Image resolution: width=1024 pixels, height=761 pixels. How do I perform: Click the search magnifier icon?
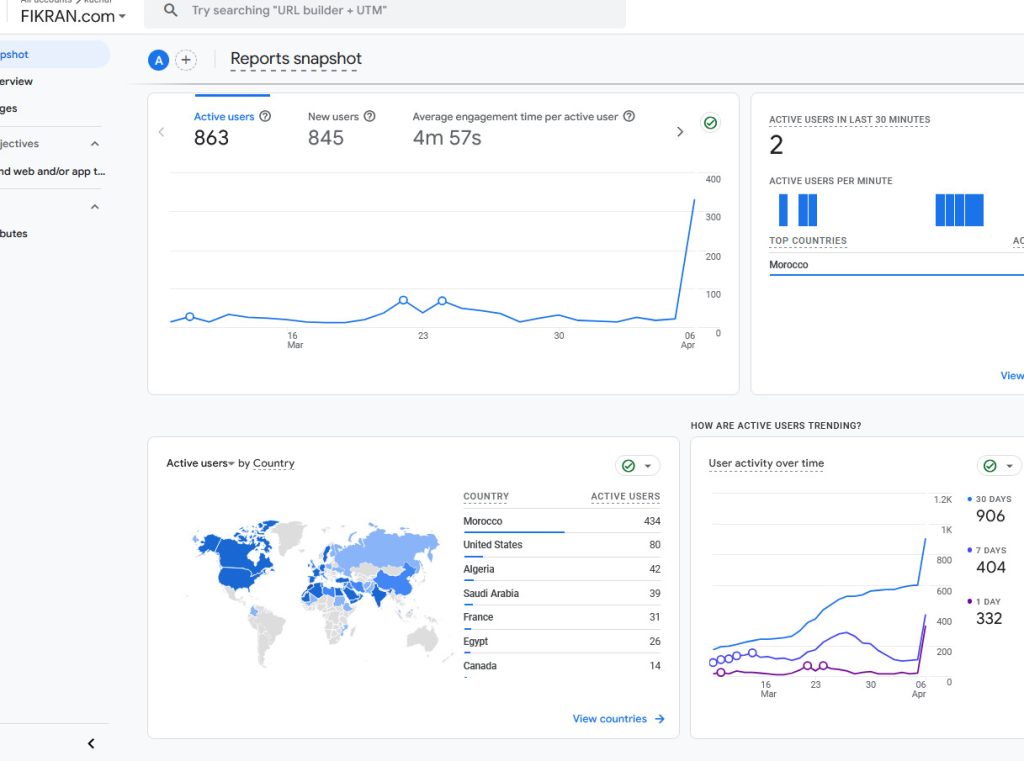coord(170,10)
